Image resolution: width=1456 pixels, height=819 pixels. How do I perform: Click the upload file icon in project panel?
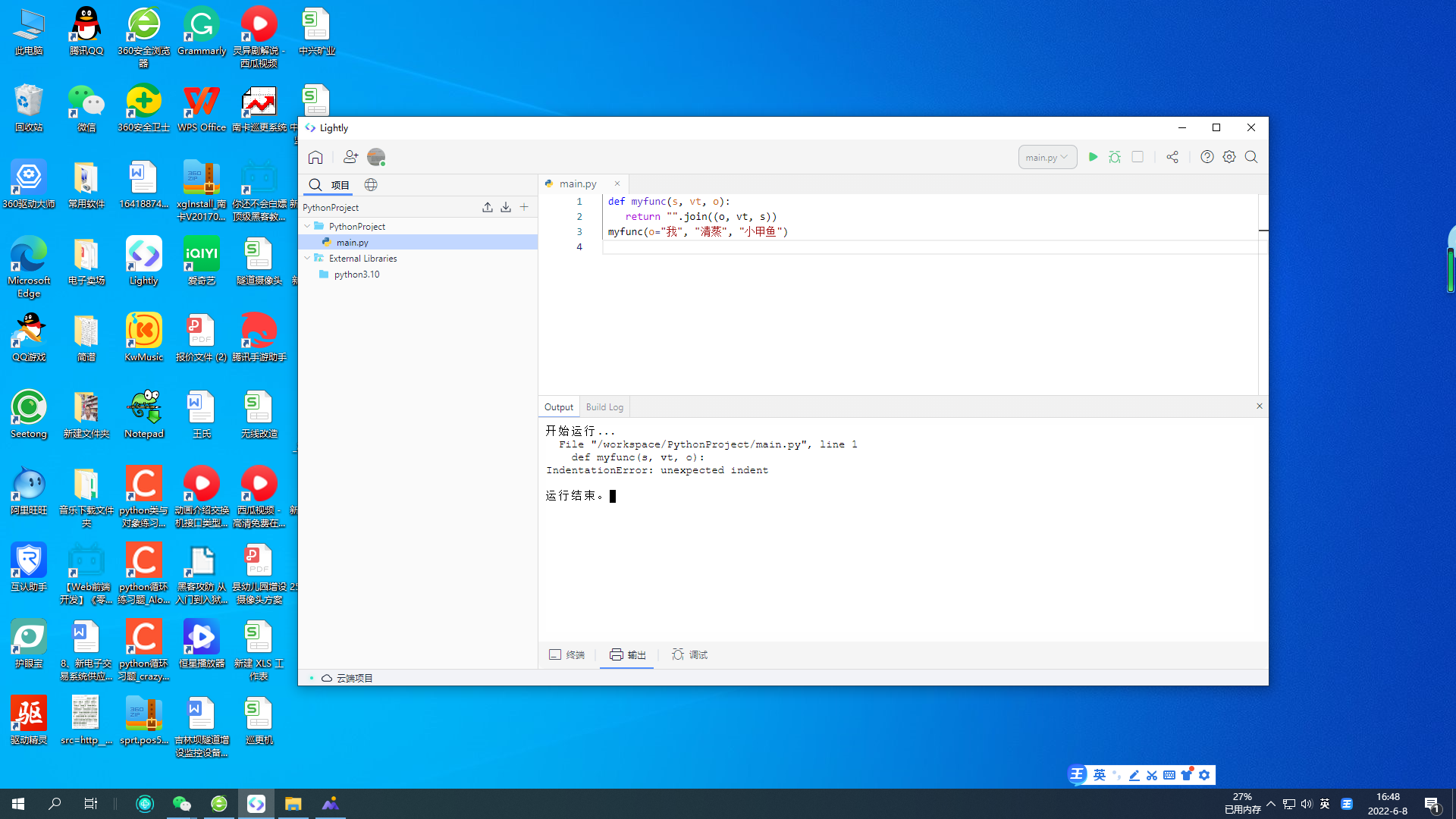[x=488, y=207]
